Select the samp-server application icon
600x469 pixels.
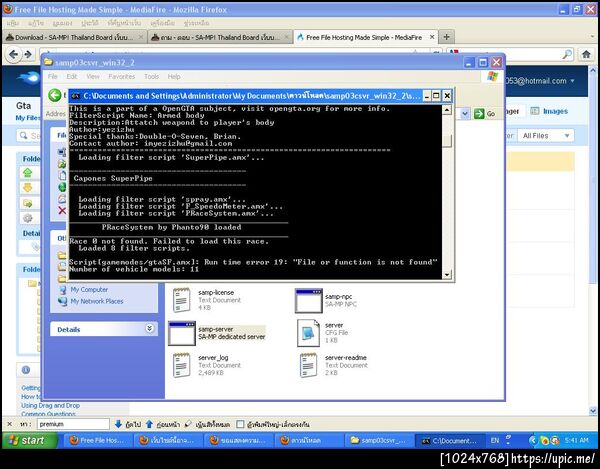click(x=182, y=333)
